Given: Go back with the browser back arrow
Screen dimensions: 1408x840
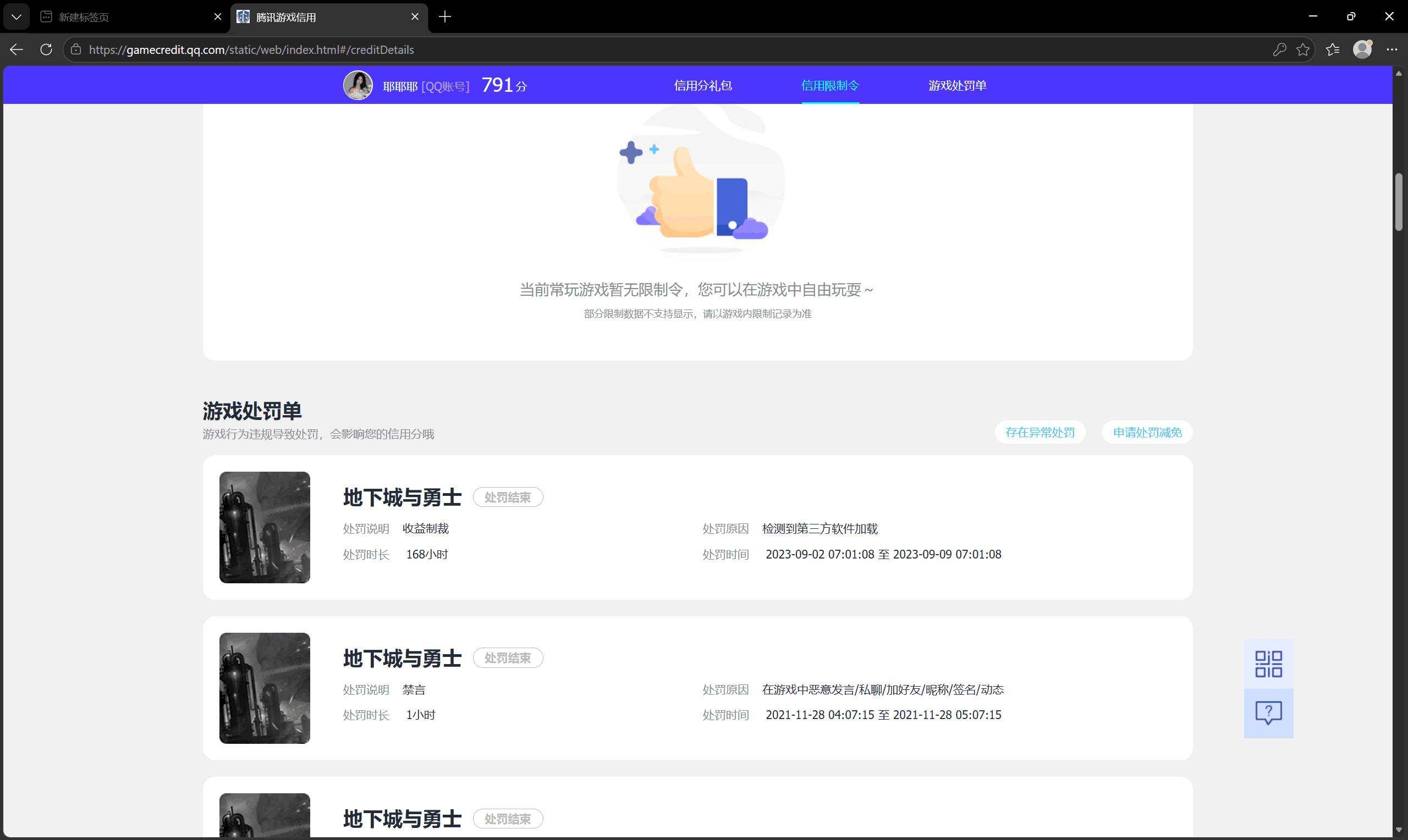Looking at the screenshot, I should [x=16, y=50].
